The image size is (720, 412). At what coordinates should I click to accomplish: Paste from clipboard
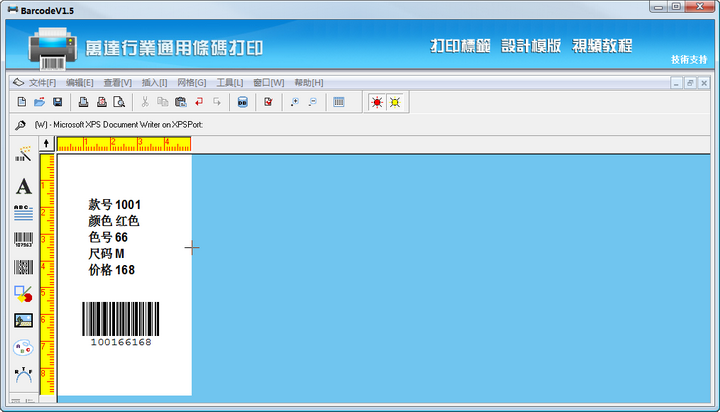click(x=181, y=102)
